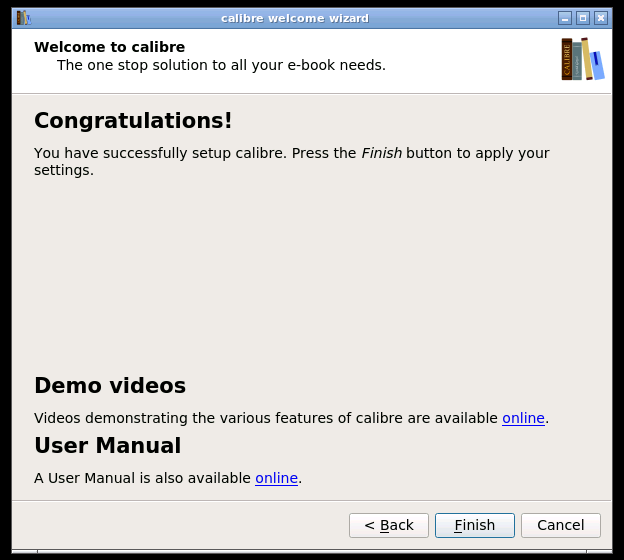The image size is (624, 560).
Task: Click the 'User Manual' heading
Action: click(107, 445)
